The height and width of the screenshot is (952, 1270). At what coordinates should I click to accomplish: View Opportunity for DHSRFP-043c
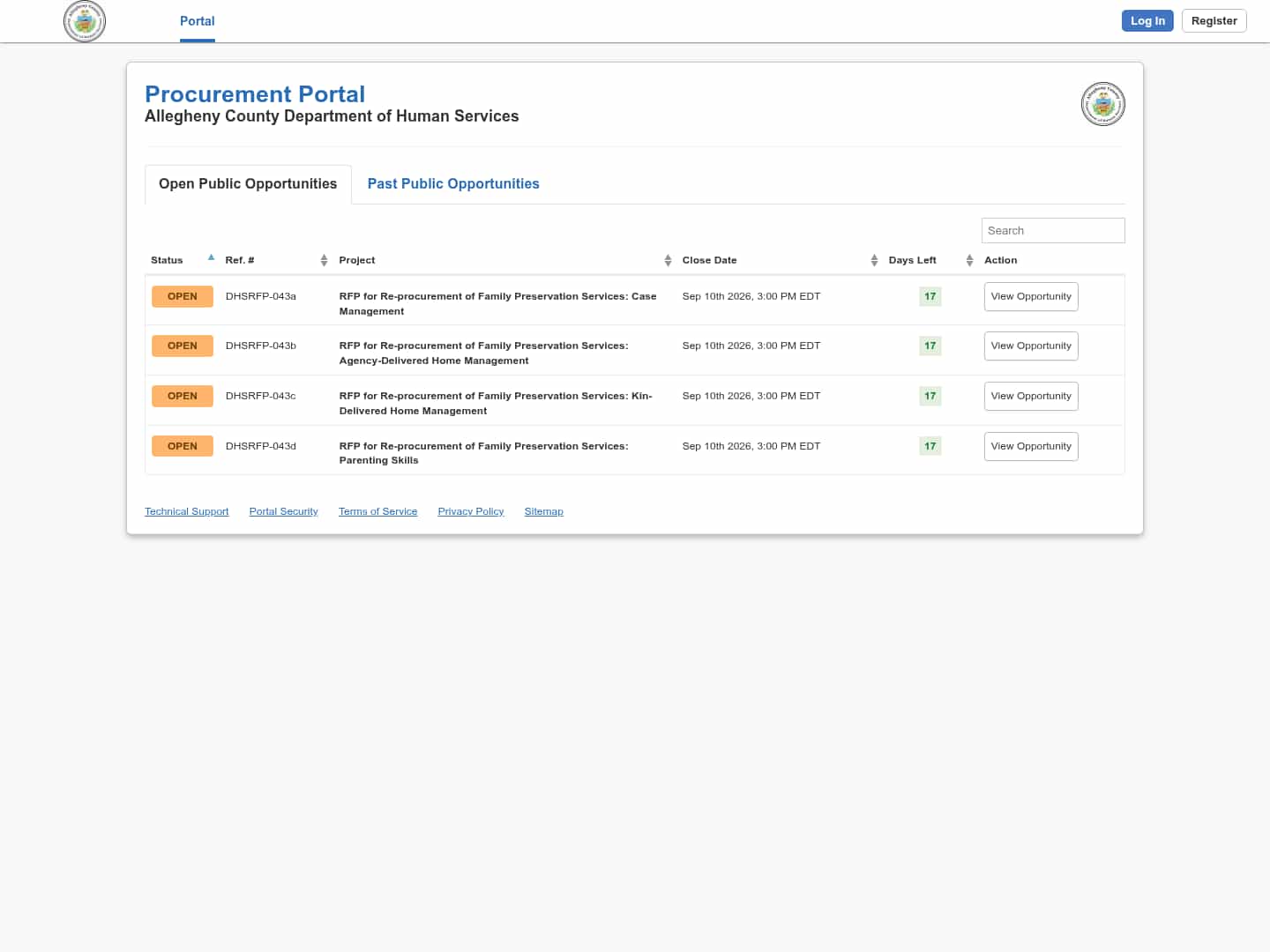coord(1031,396)
